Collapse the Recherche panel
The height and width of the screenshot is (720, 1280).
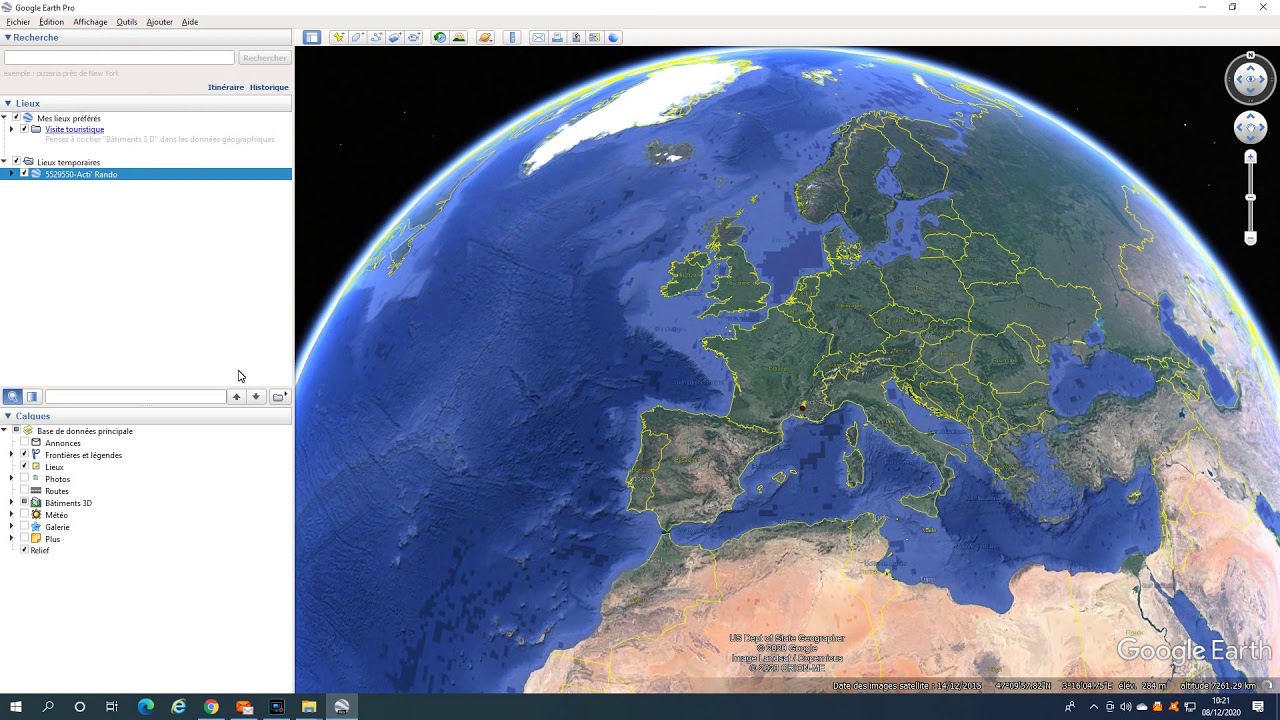pos(7,37)
